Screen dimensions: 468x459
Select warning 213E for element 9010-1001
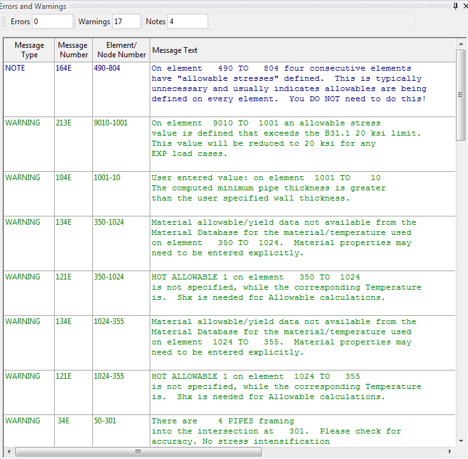coord(230,144)
